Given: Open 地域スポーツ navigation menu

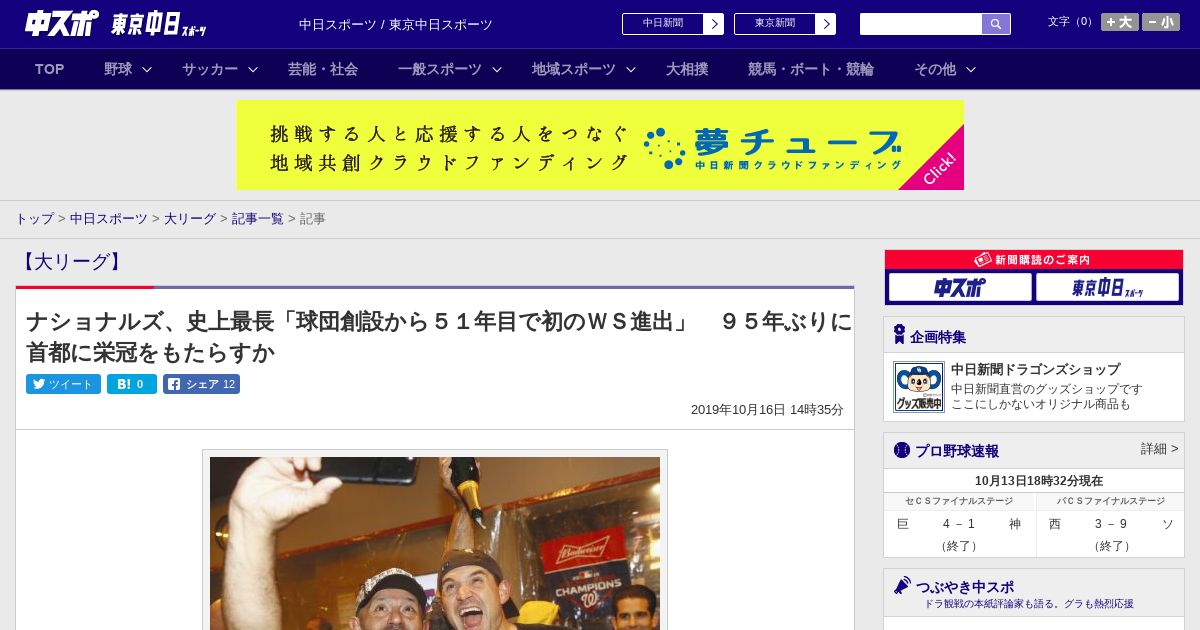Looking at the screenshot, I should (574, 69).
